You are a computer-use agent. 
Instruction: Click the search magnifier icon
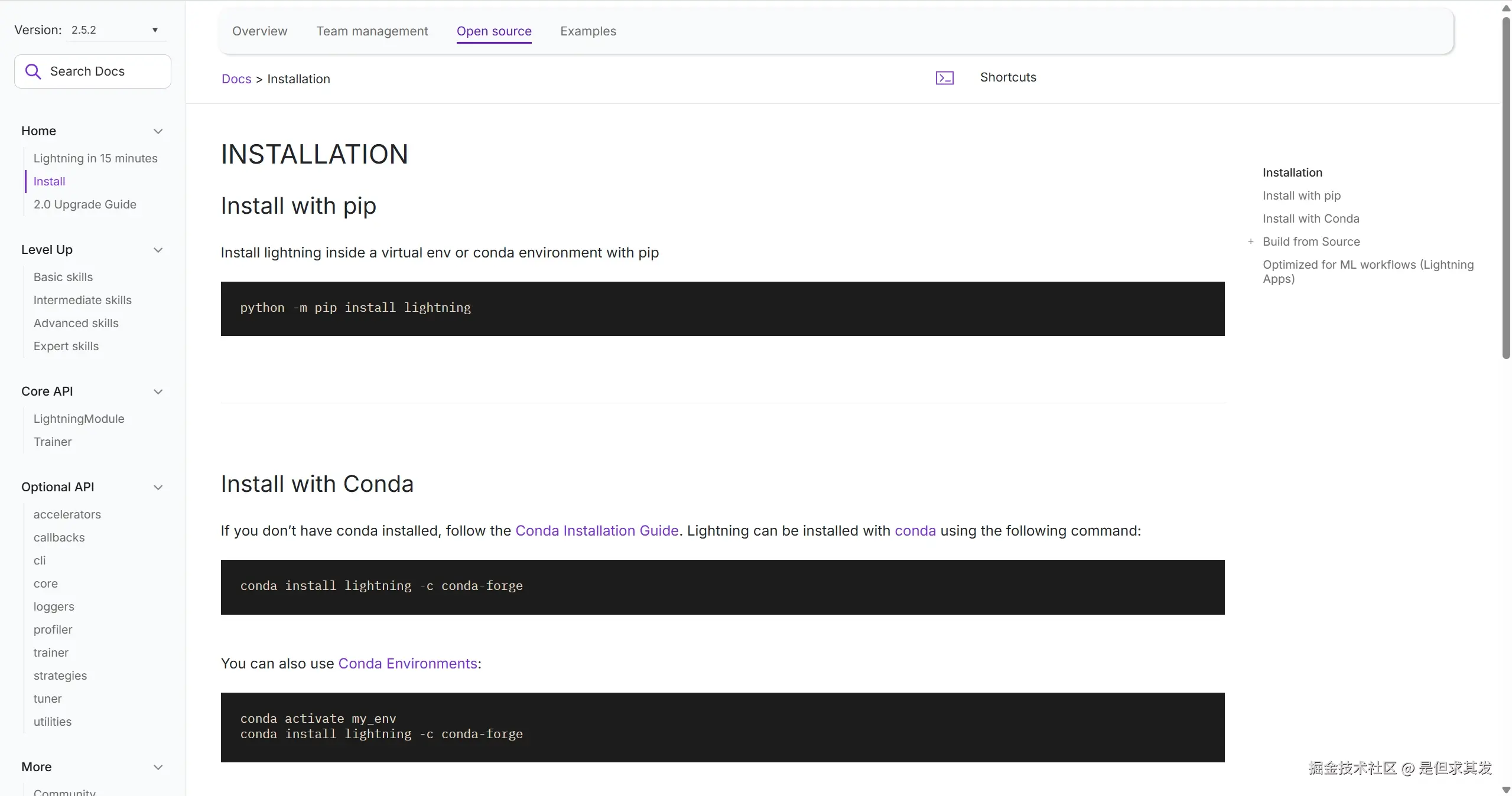[33, 71]
